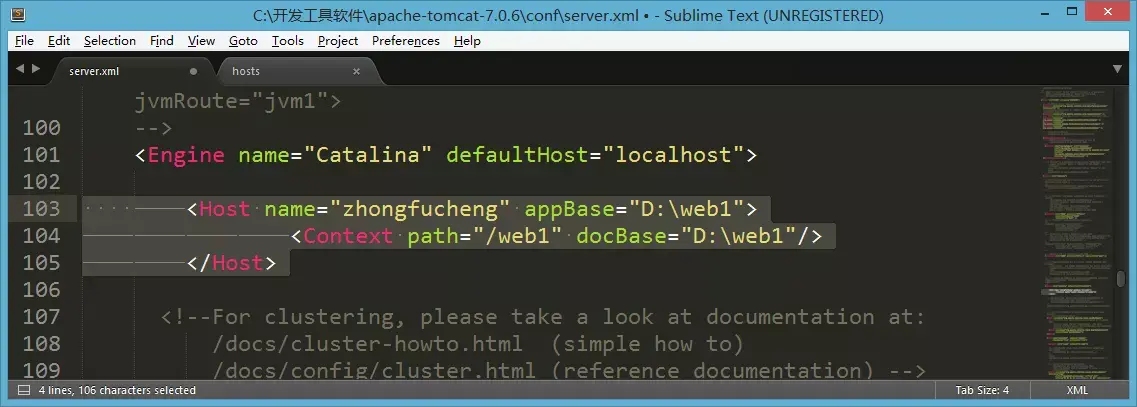Toggle side panel icon in status bar
1137x407 pixels.
23,390
